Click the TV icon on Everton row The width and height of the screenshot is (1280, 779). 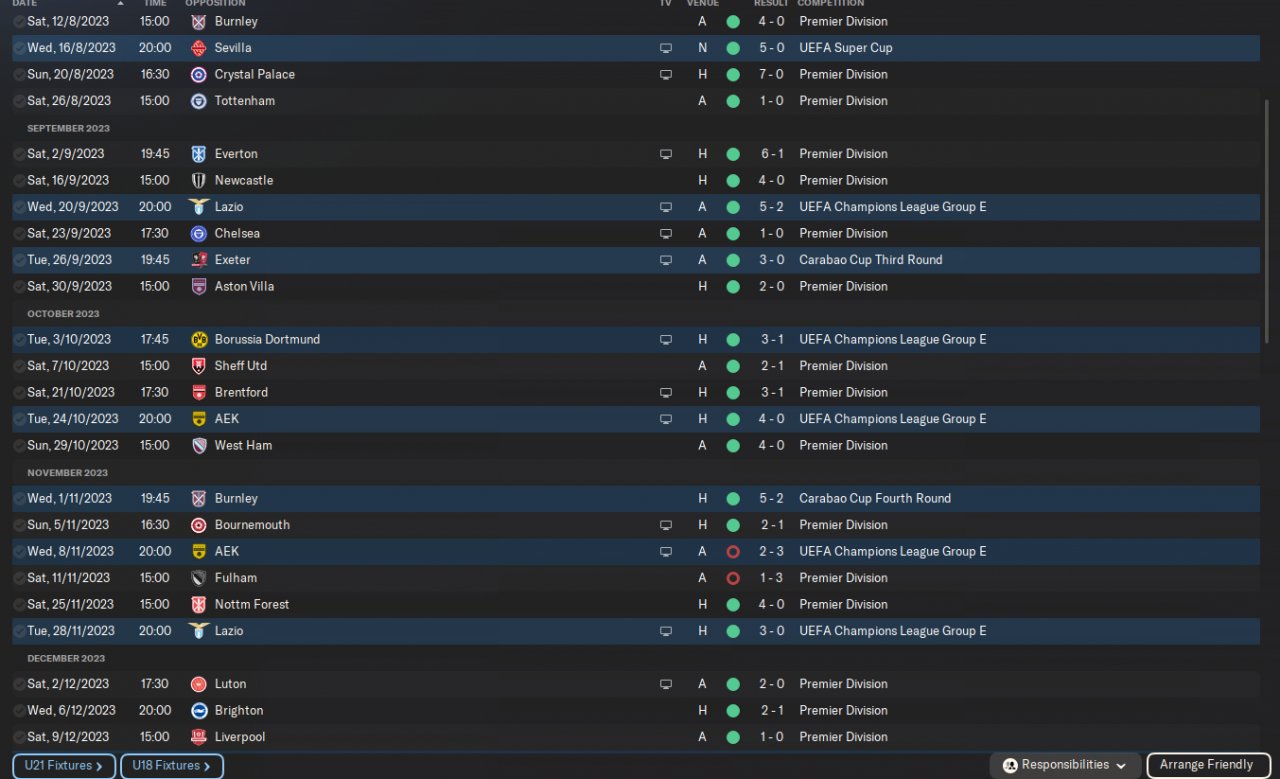coord(666,154)
